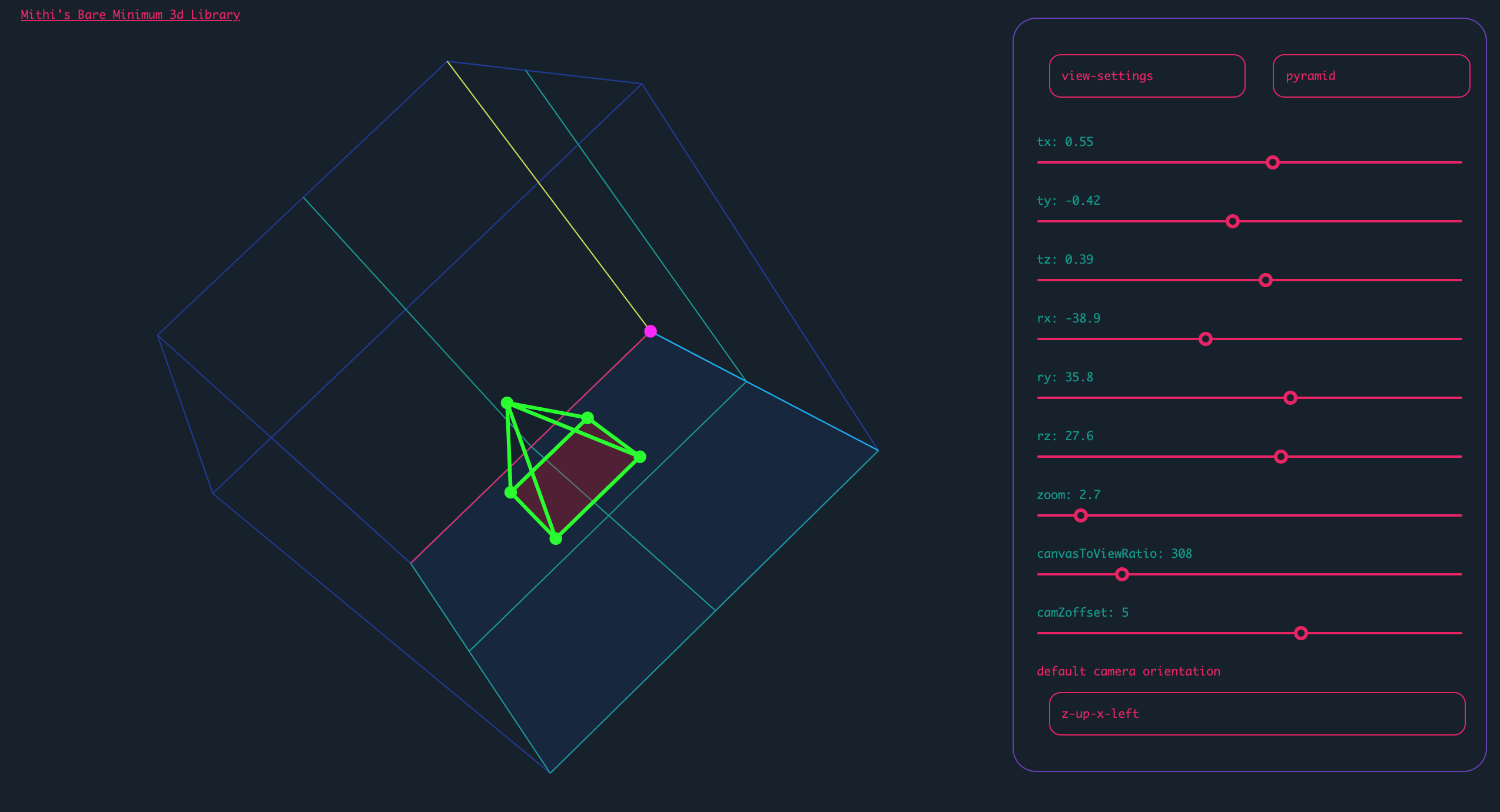Screen dimensions: 1500x812
Task: Click the far right end of zoom track
Action: pos(1460,515)
